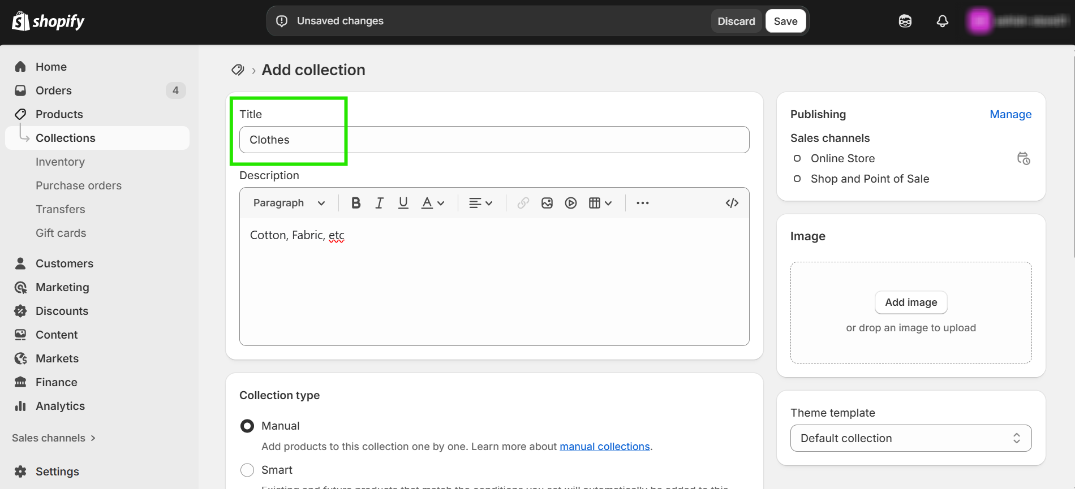
Task: Schedule Online Store publishing date
Action: [1023, 159]
